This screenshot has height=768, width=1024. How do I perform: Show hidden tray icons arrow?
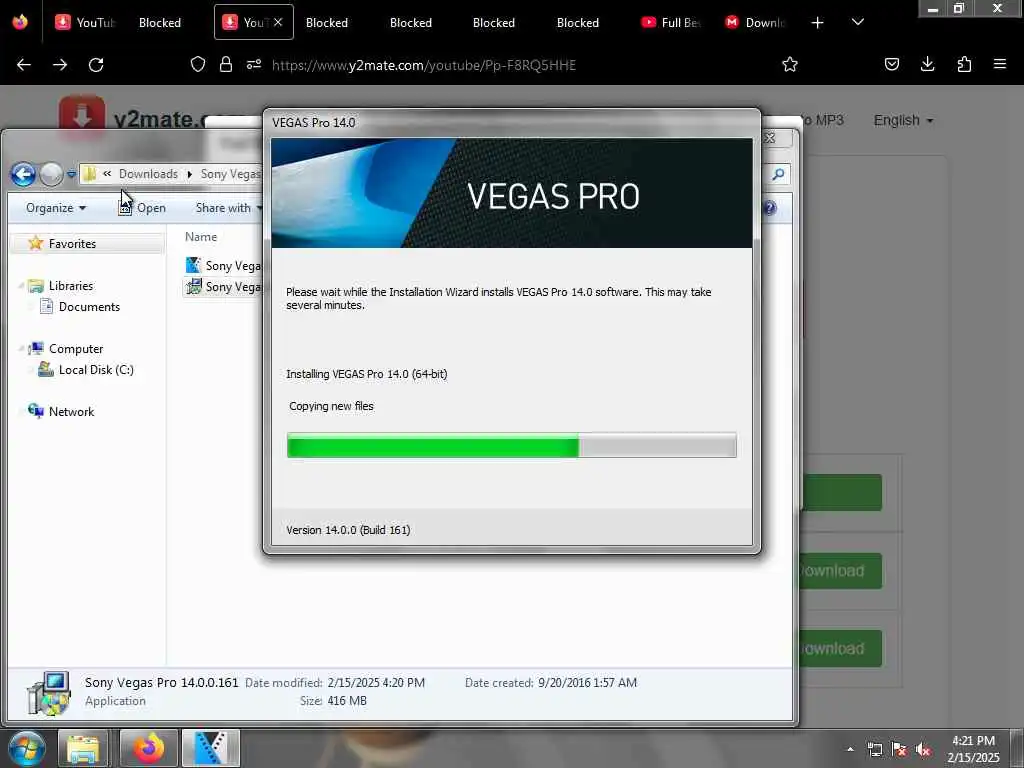tap(850, 750)
